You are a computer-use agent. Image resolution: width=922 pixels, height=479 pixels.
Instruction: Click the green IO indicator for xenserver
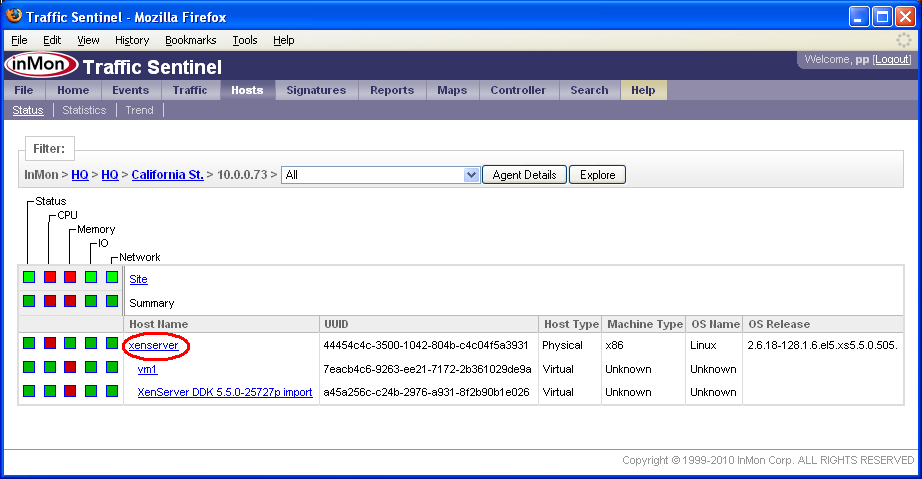click(x=91, y=343)
